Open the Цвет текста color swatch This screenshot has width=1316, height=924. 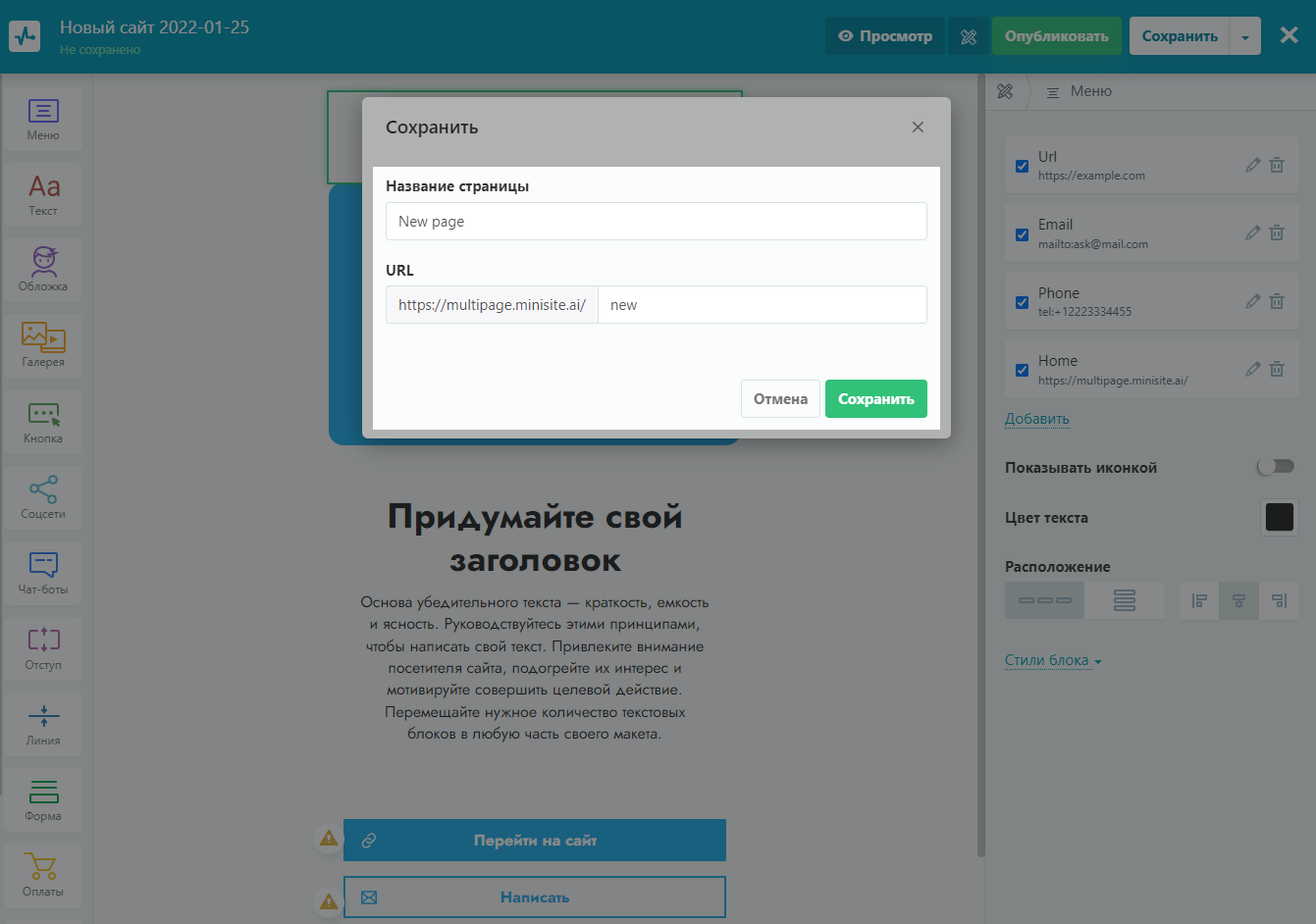click(x=1280, y=517)
